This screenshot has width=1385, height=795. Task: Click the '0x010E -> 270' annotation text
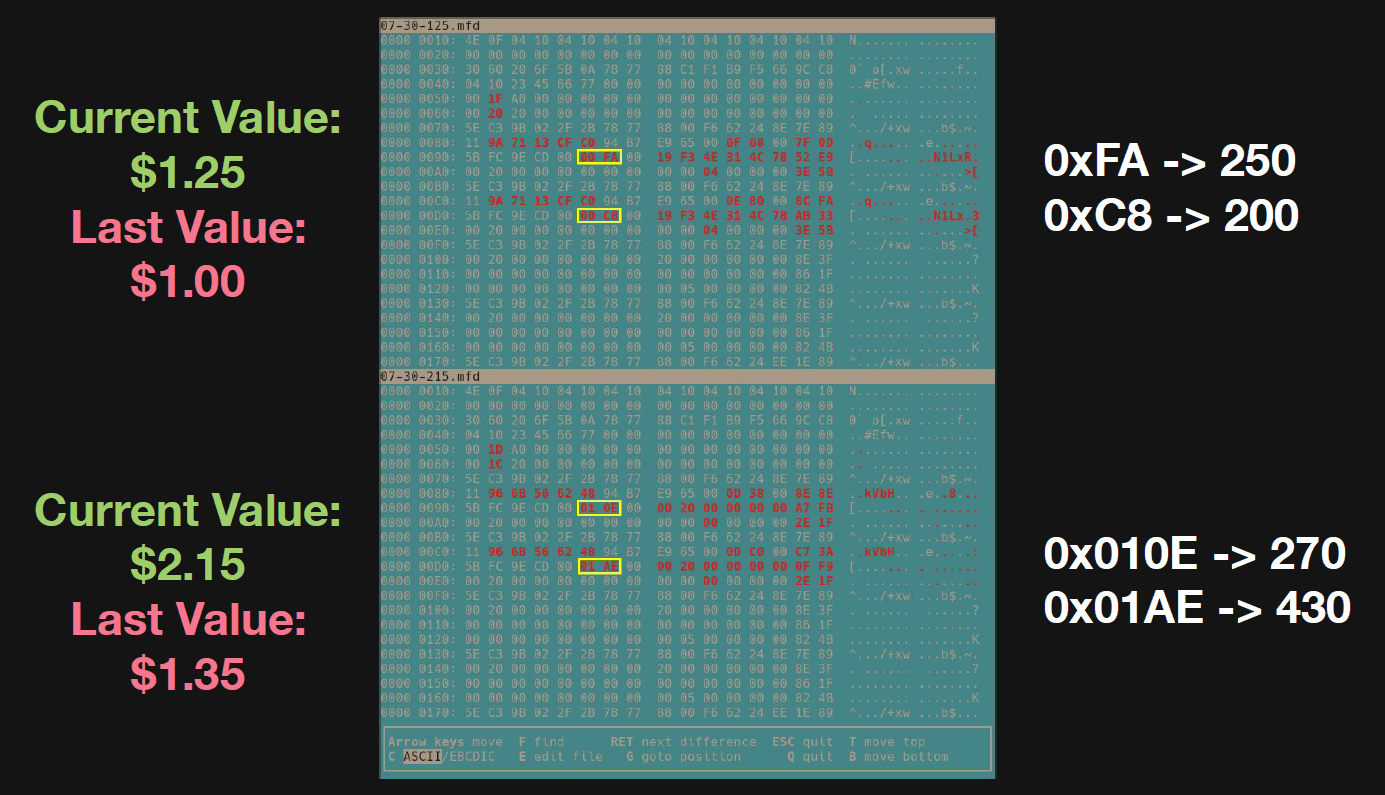pos(1196,553)
